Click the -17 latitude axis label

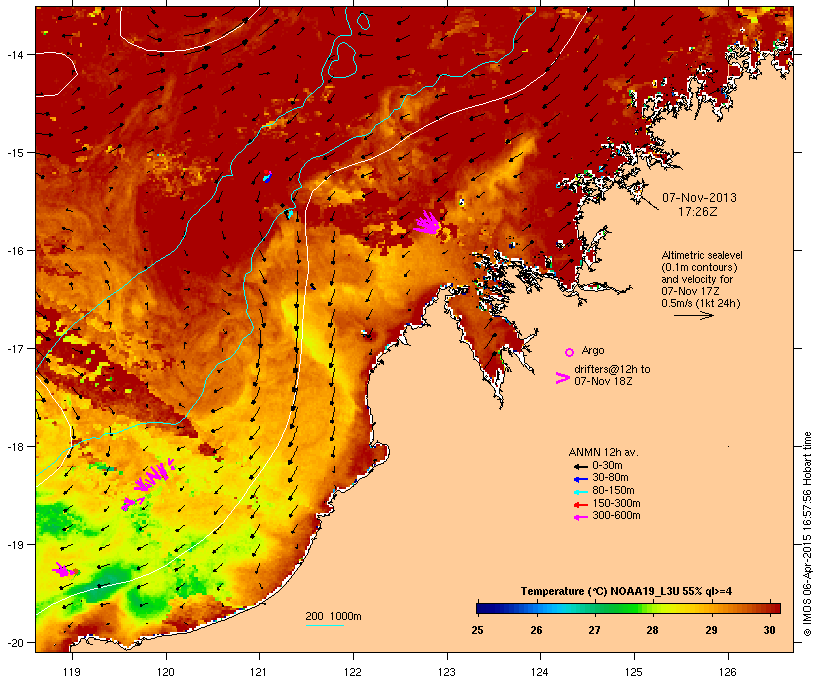(x=14, y=348)
